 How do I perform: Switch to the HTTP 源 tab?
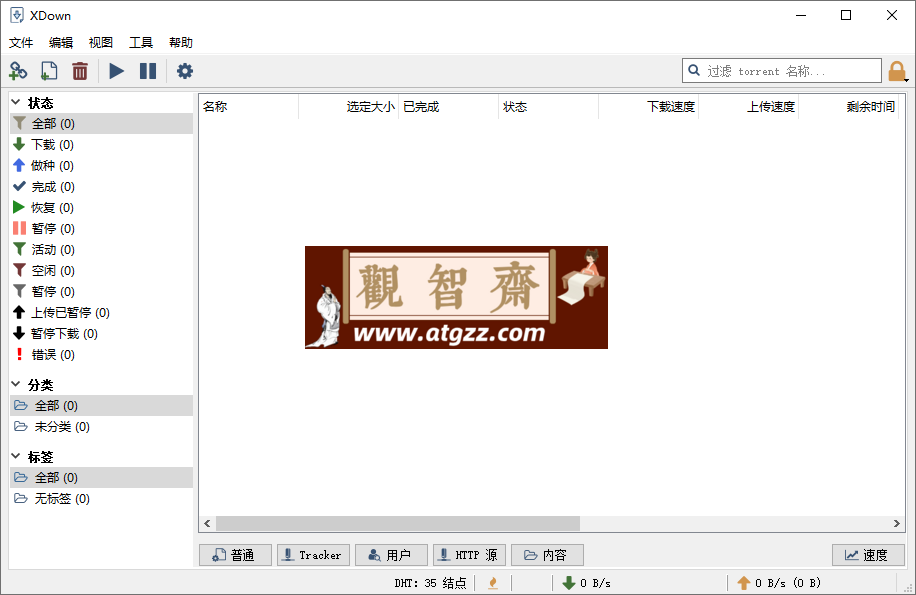(x=469, y=555)
